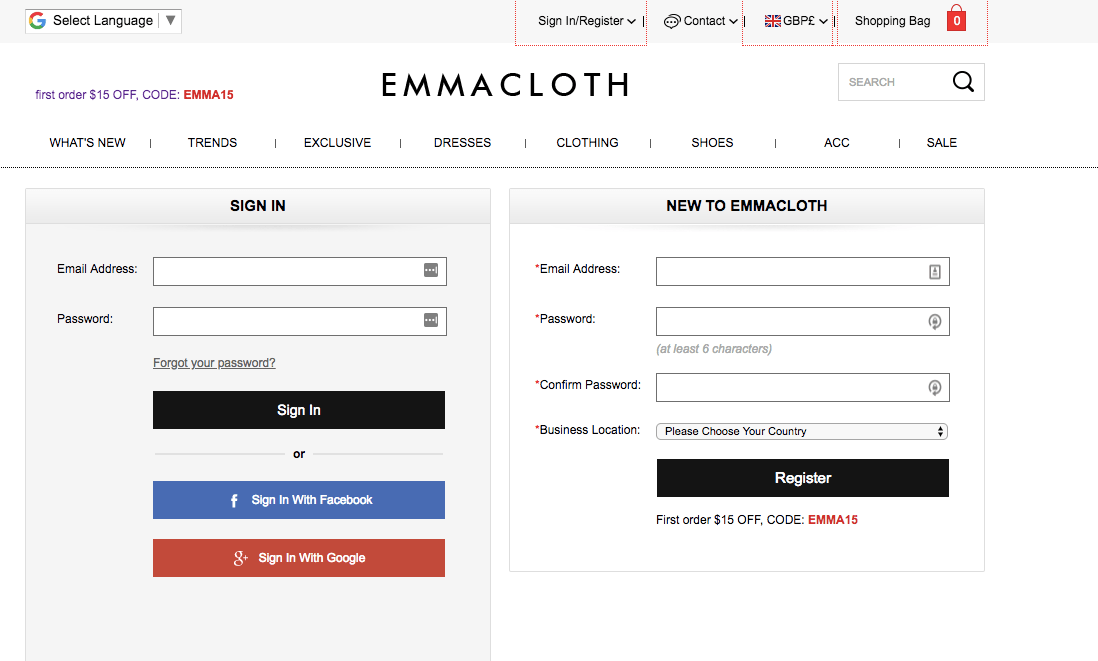Open the shopping bag icon
Image resolution: width=1098 pixels, height=661 pixels.
[x=956, y=20]
